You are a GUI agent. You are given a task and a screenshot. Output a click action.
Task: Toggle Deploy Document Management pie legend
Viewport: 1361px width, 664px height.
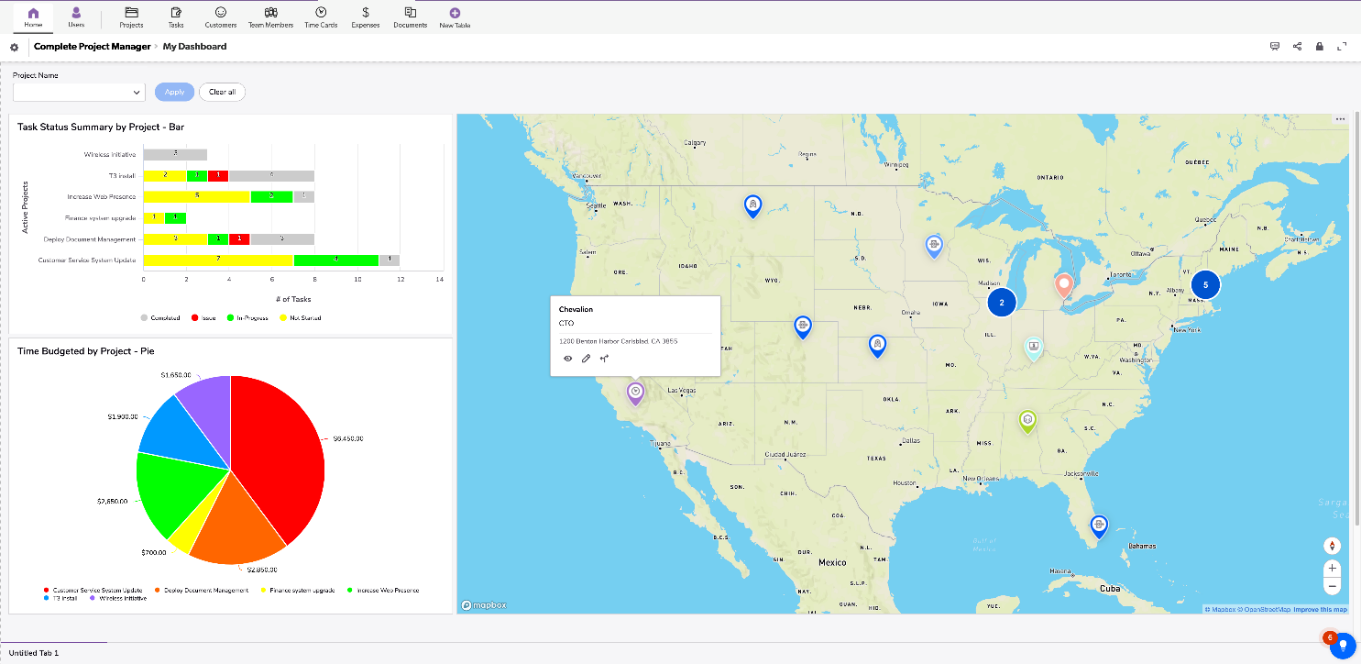[202, 591]
